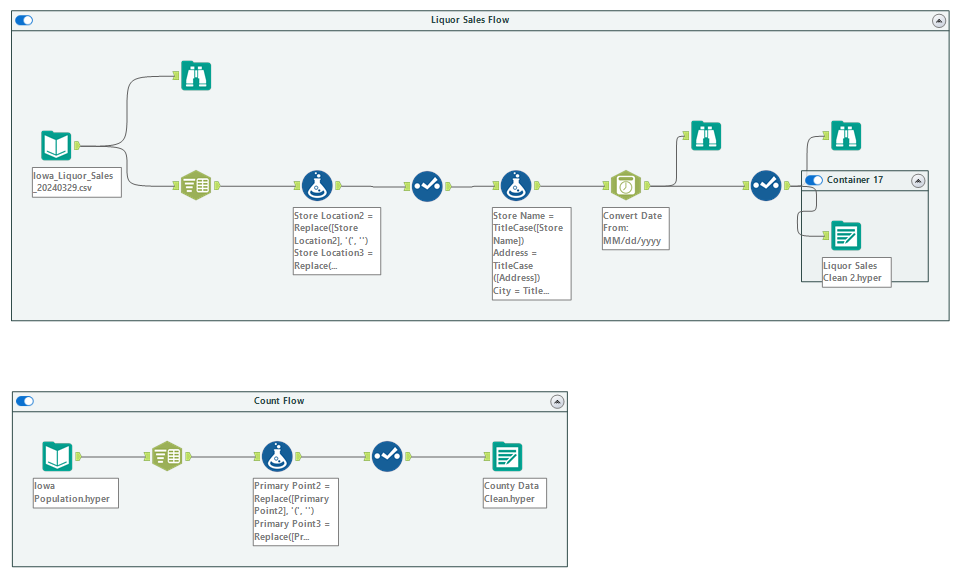Click input anchor of County Data Clean output tool
Screen dimensions: 958x575
click(x=487, y=456)
